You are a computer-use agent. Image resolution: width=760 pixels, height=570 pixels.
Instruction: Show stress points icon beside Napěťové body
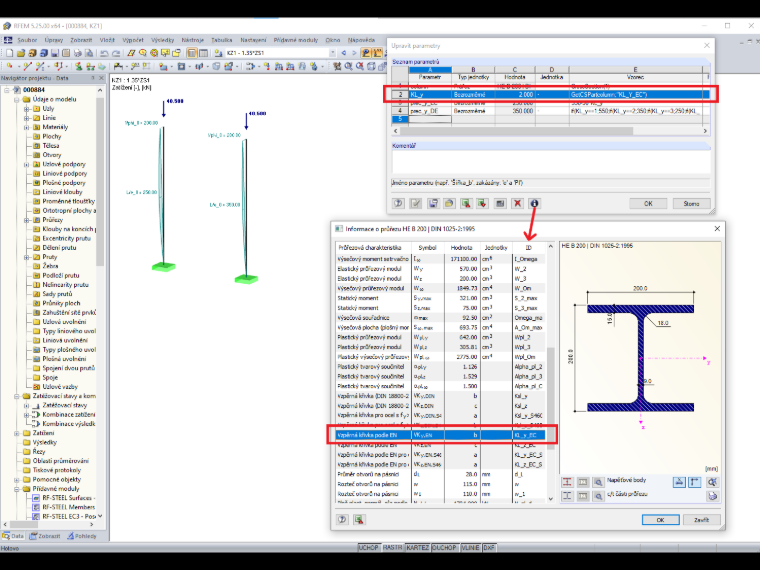567,482
